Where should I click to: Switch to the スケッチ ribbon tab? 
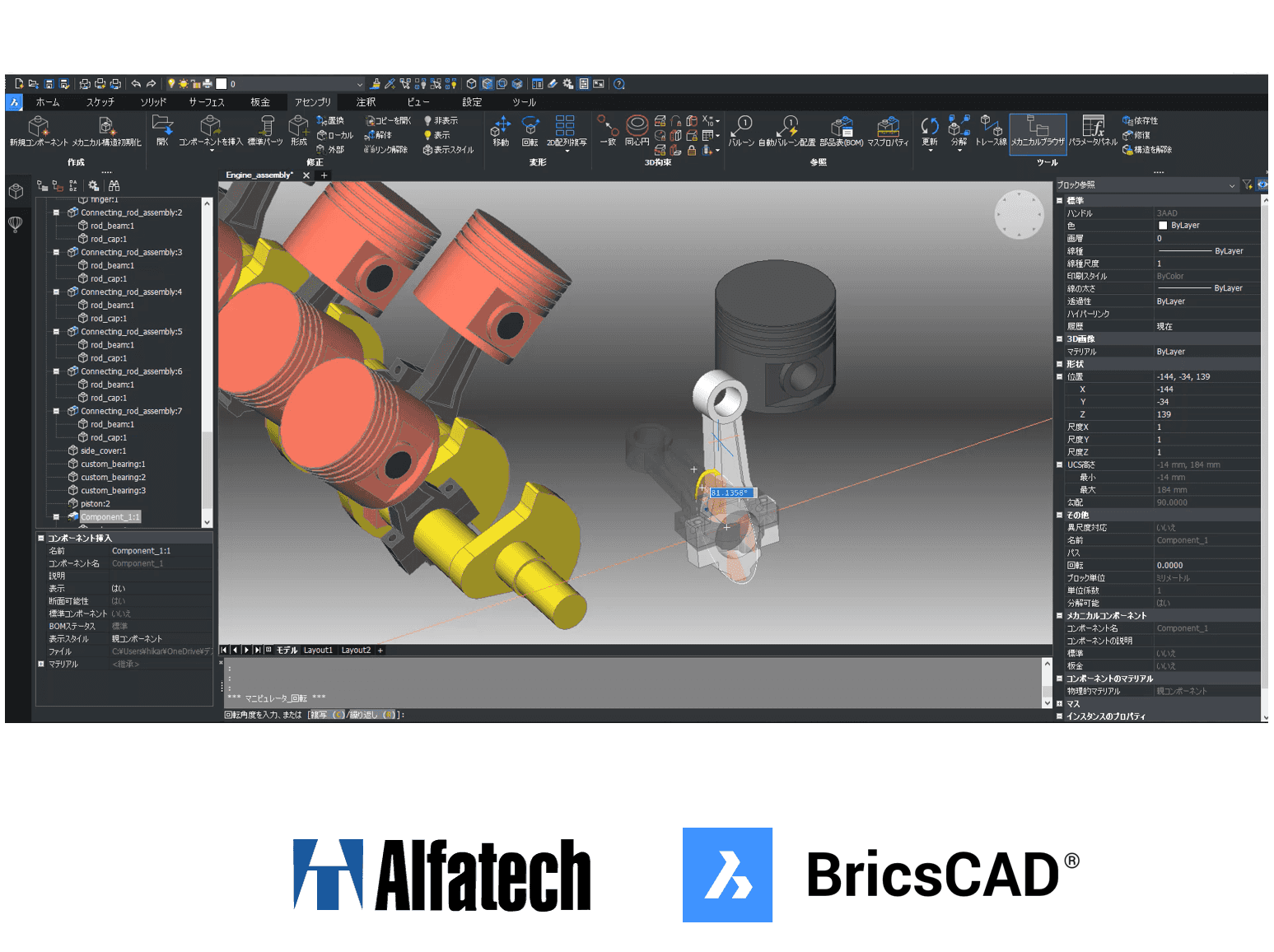pyautogui.click(x=100, y=102)
